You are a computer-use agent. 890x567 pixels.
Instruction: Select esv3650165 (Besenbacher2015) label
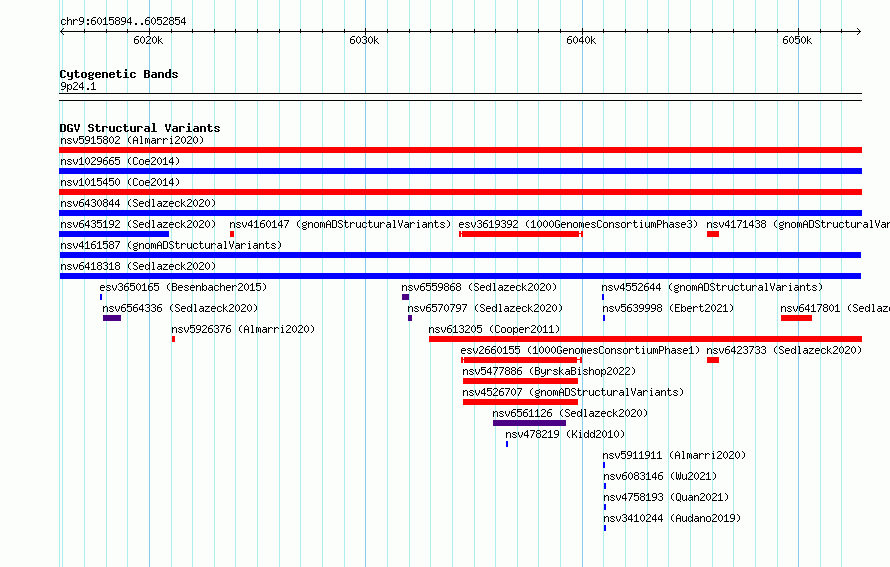[x=183, y=287]
